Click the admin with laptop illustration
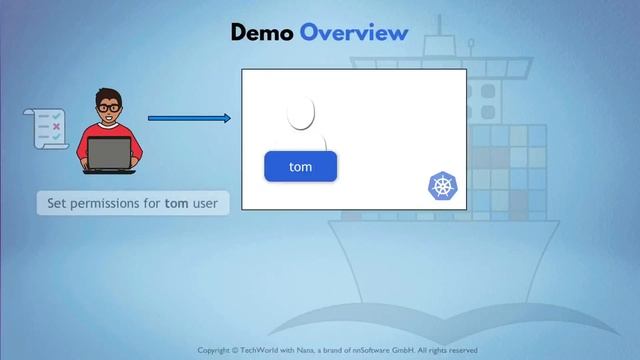This screenshot has width=640, height=360. (x=109, y=131)
